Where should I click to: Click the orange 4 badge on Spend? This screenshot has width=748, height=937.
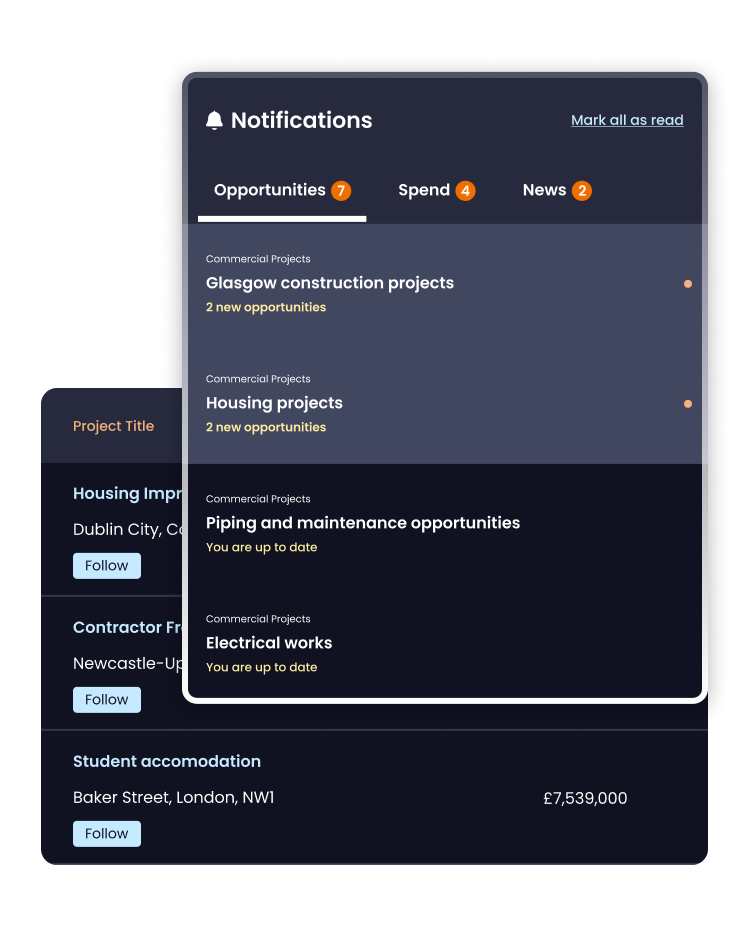[465, 191]
